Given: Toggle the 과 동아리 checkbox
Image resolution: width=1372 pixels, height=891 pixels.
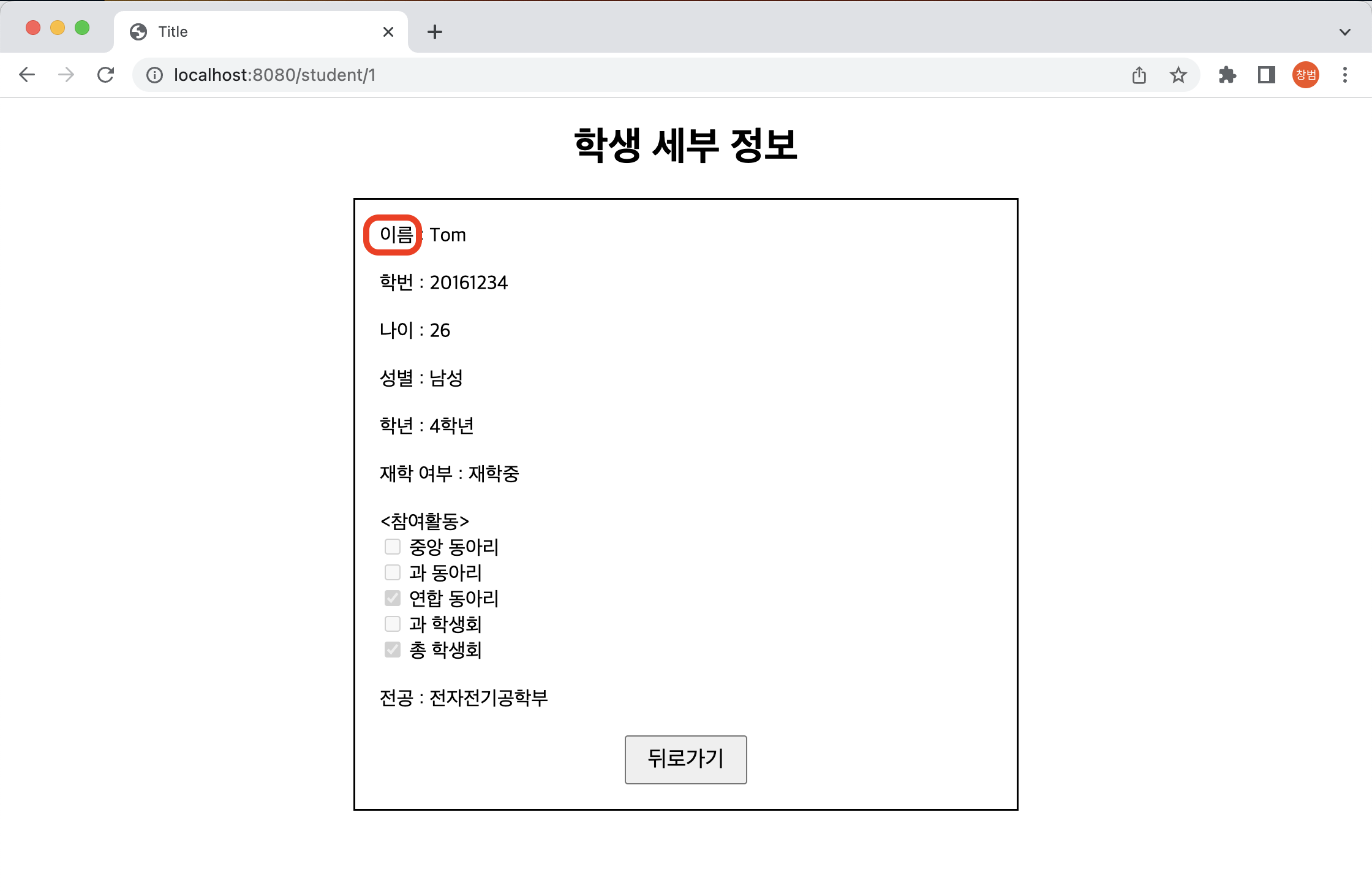Looking at the screenshot, I should 392,572.
